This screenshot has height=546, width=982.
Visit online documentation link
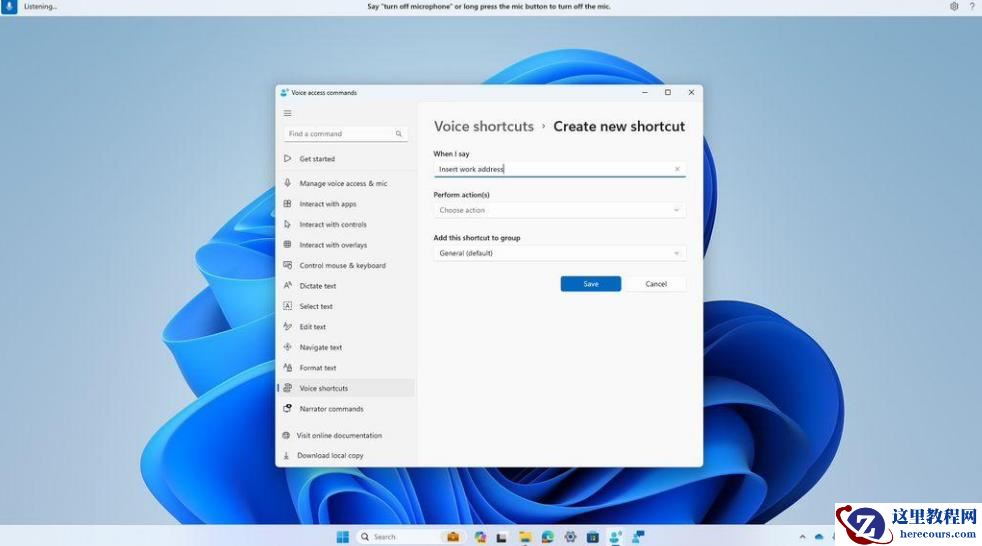point(339,435)
